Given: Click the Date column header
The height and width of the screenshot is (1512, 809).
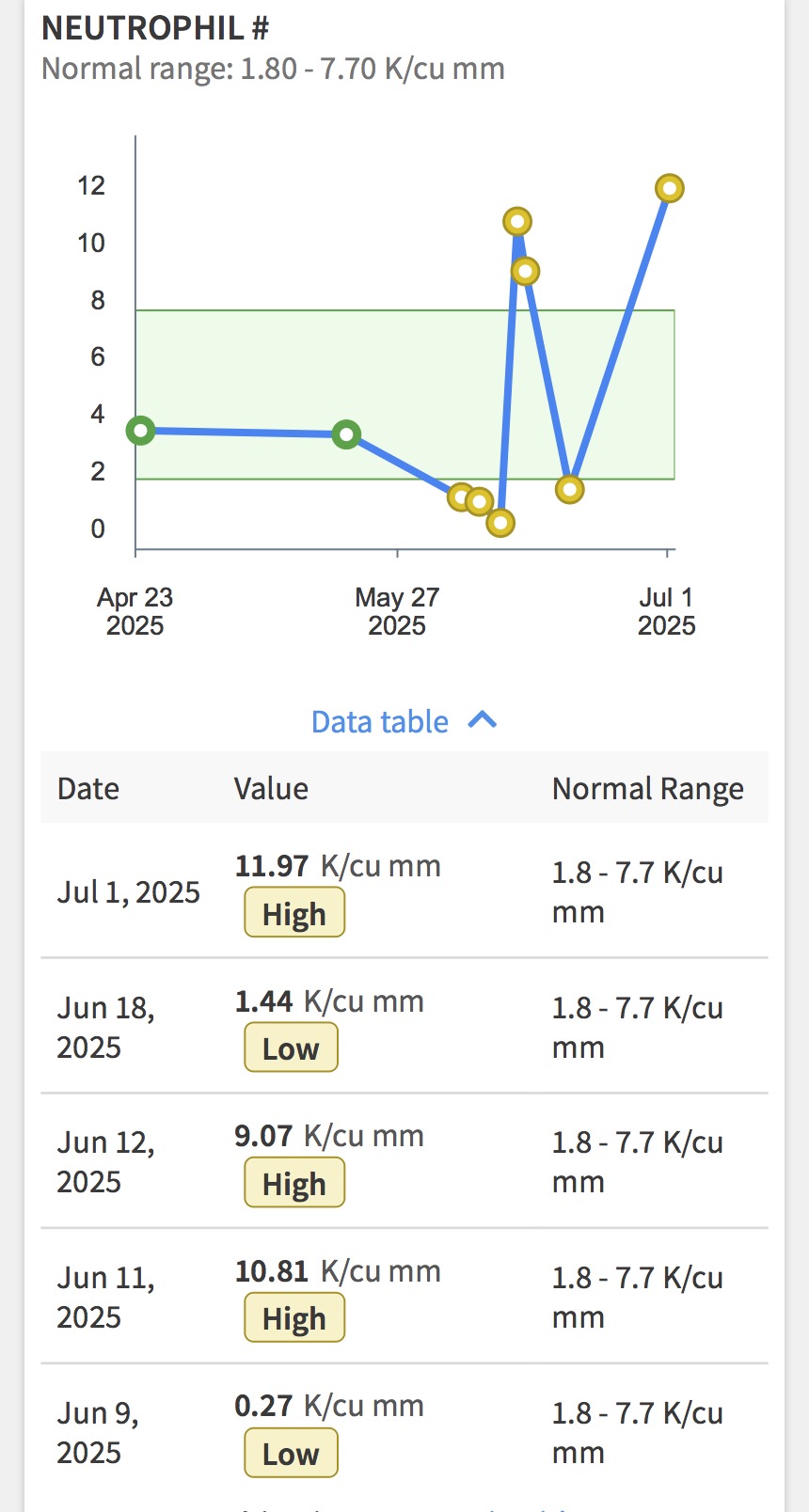Looking at the screenshot, I should (88, 789).
